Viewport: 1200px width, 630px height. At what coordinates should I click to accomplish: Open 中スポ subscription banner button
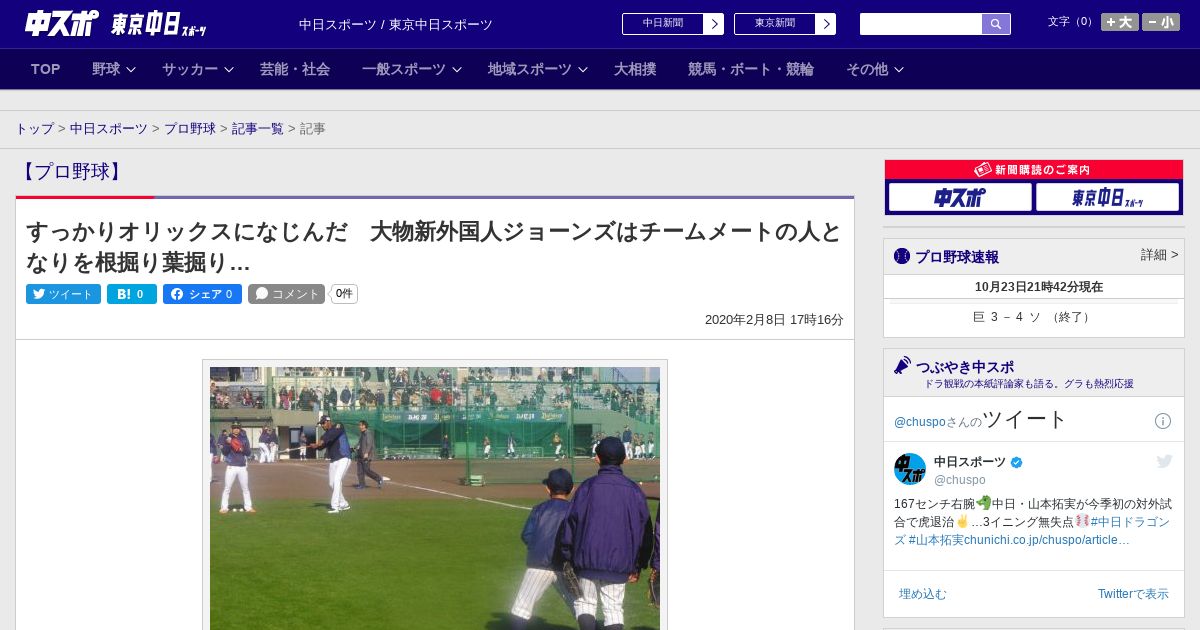tap(960, 197)
